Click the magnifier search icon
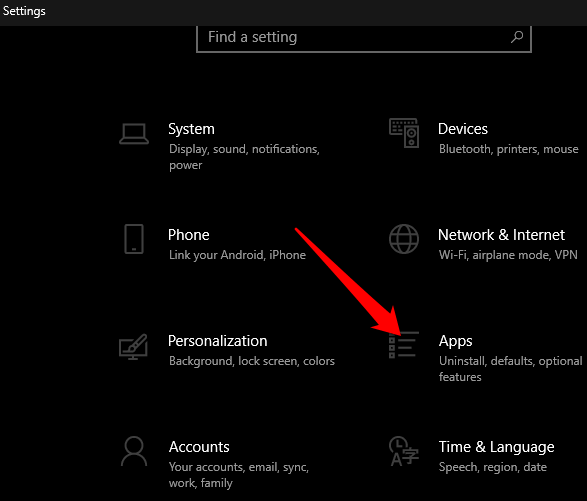 pyautogui.click(x=517, y=37)
